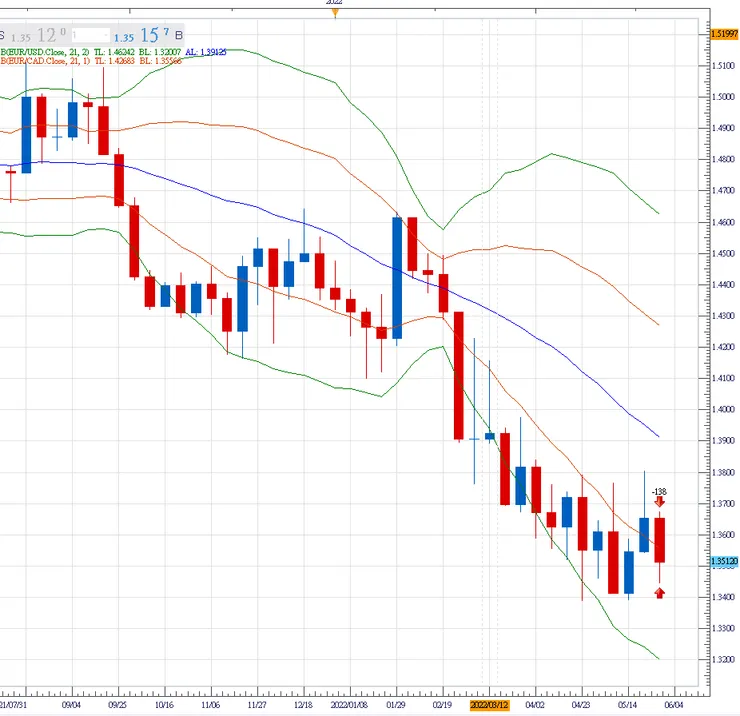
Task: Click the 1.4000 price axis label
Action: [723, 409]
